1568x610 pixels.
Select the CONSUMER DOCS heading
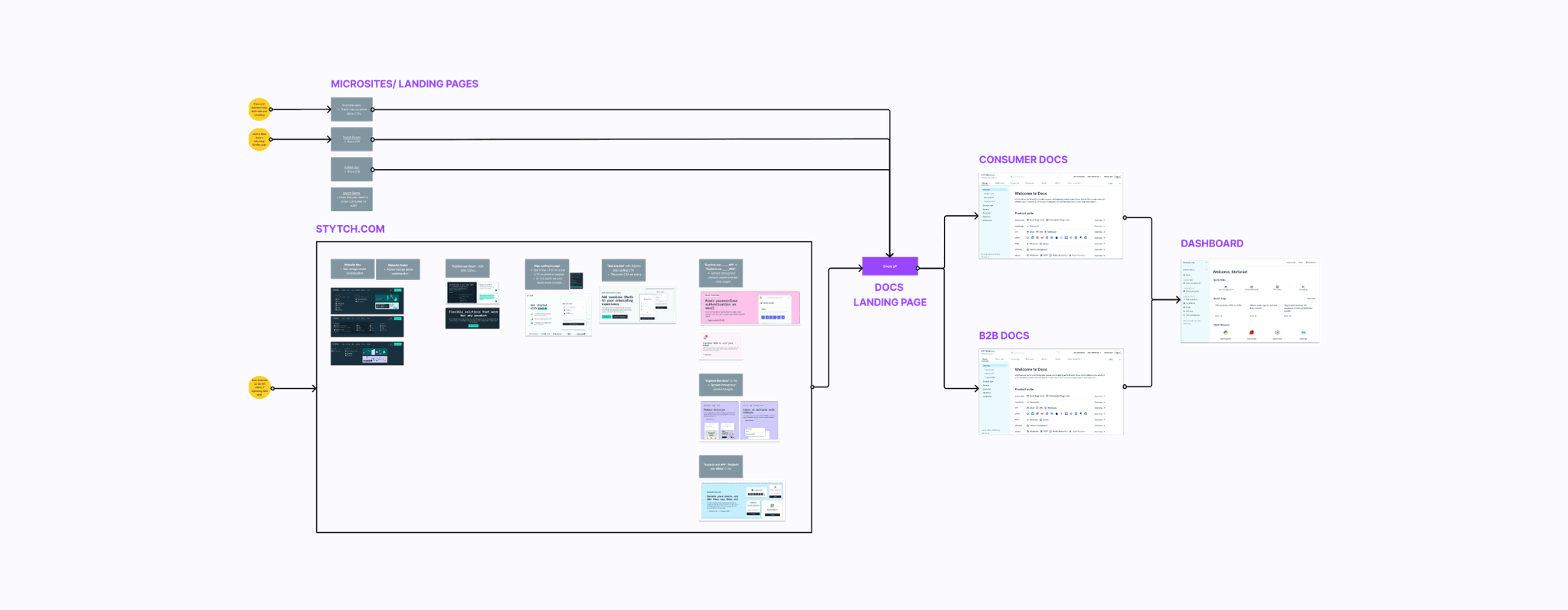pyautogui.click(x=1023, y=160)
